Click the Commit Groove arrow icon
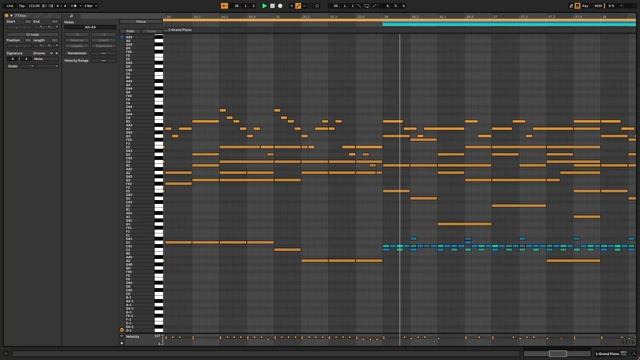The image size is (640, 360). pyautogui.click(x=56, y=53)
